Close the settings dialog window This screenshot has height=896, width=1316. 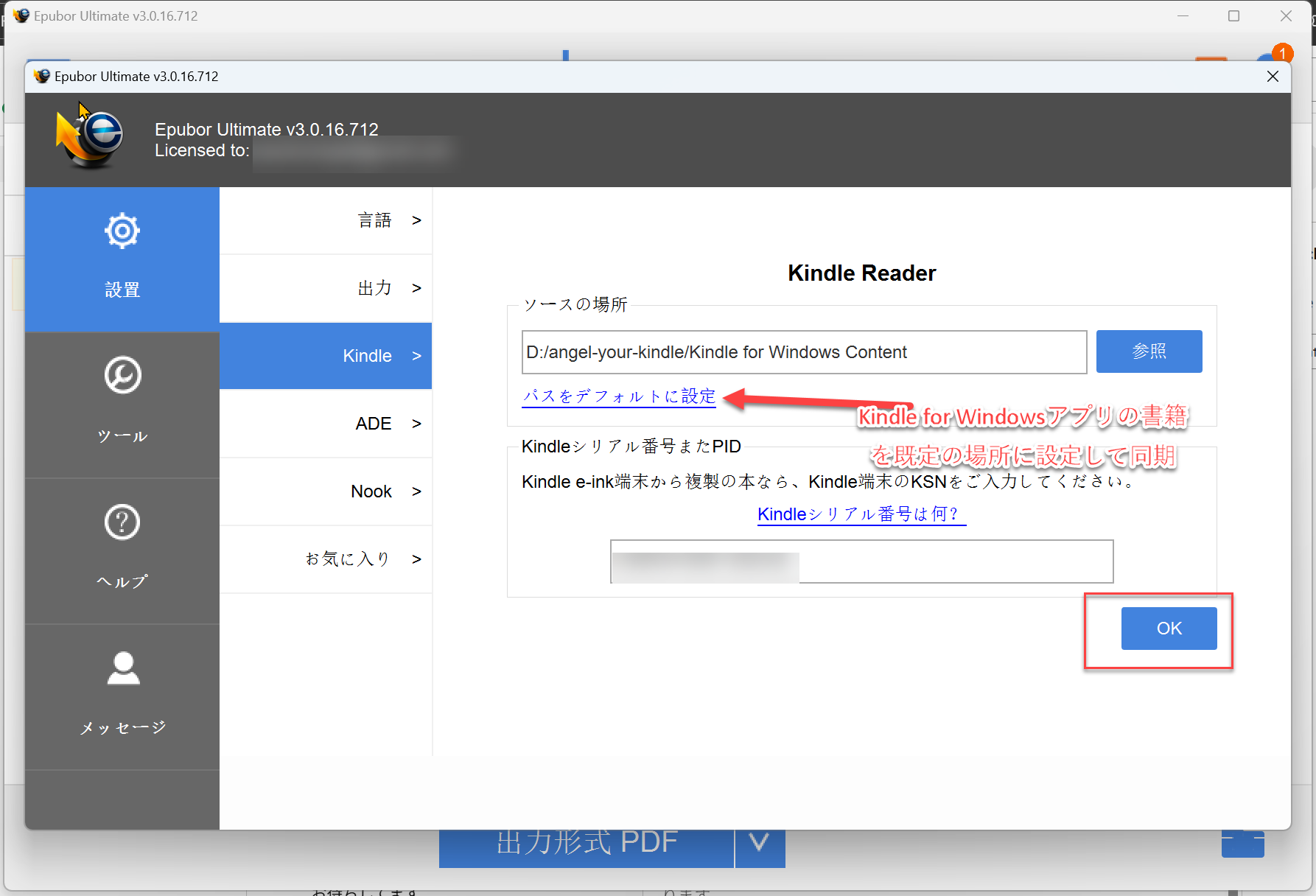[1273, 77]
